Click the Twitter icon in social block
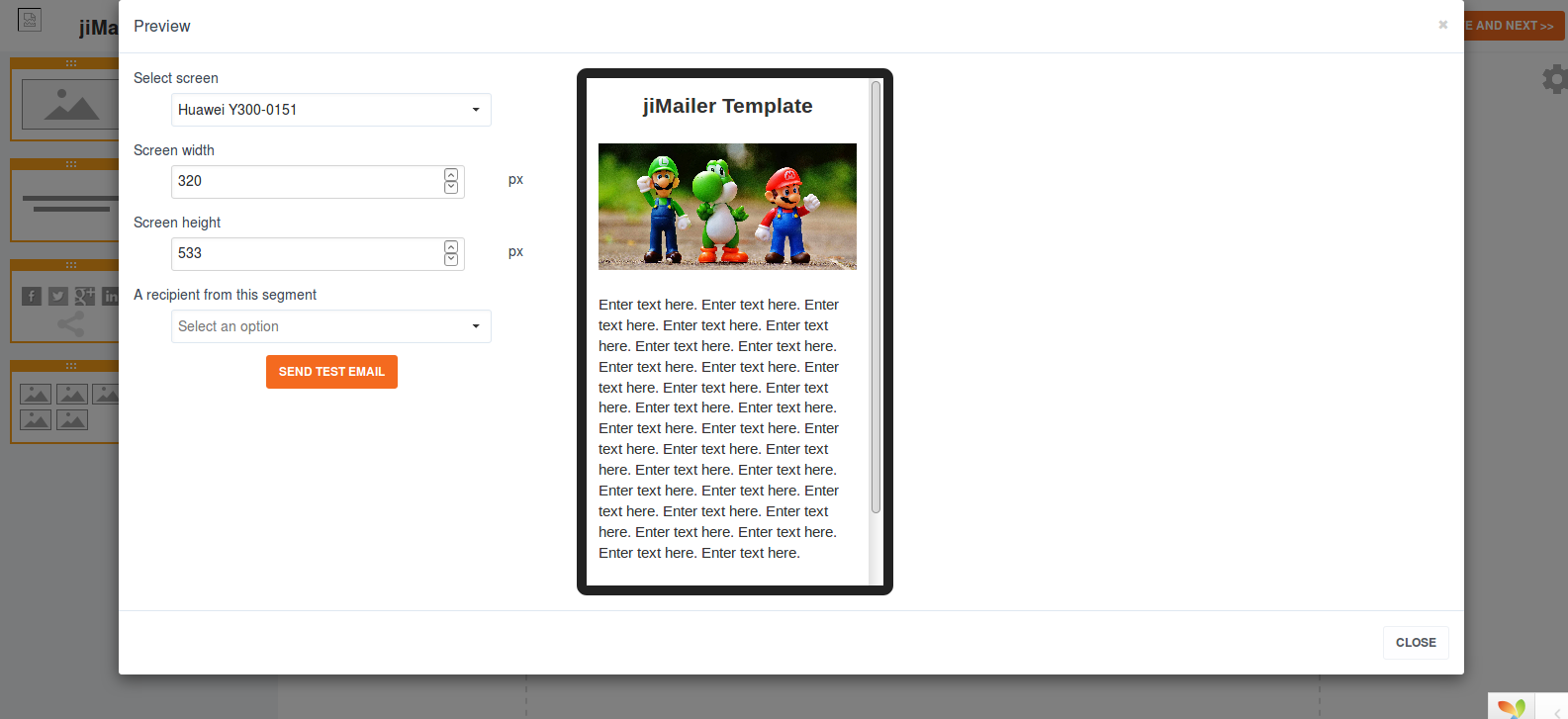 coord(58,296)
